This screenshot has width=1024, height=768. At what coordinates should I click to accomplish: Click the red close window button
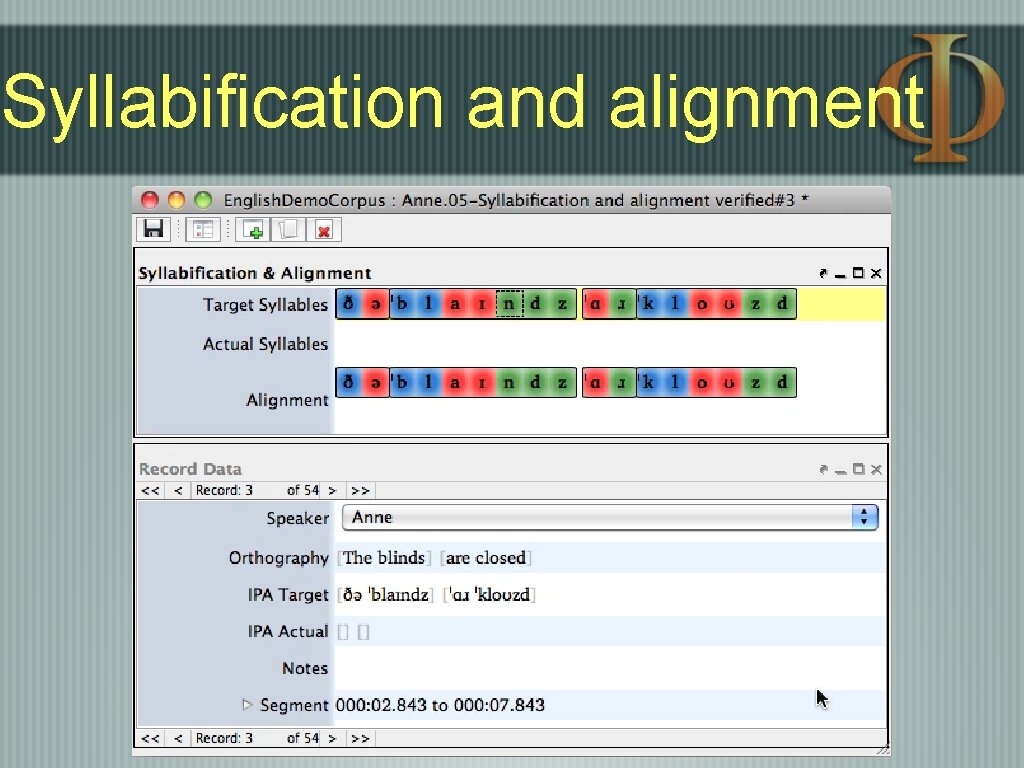tap(150, 200)
